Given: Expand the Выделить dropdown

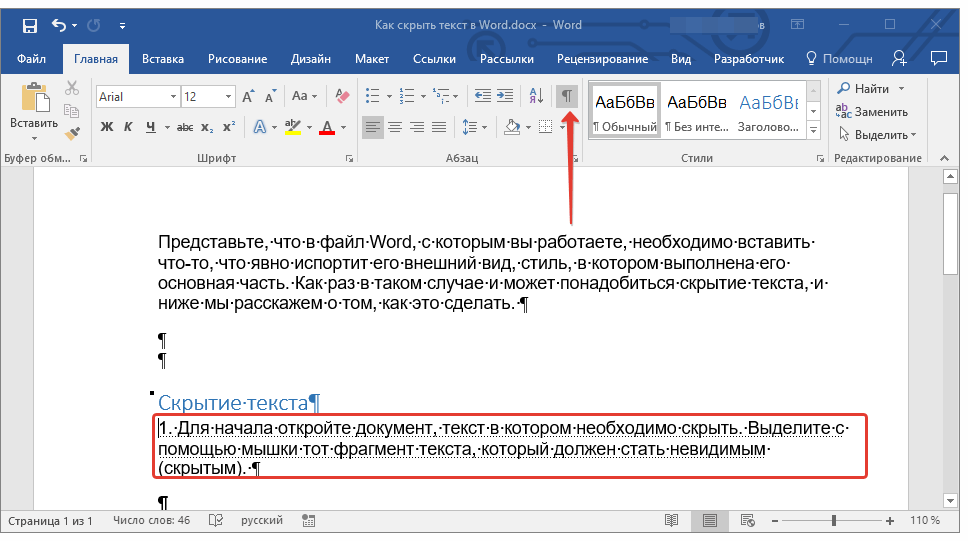Looking at the screenshot, I should [x=913, y=135].
